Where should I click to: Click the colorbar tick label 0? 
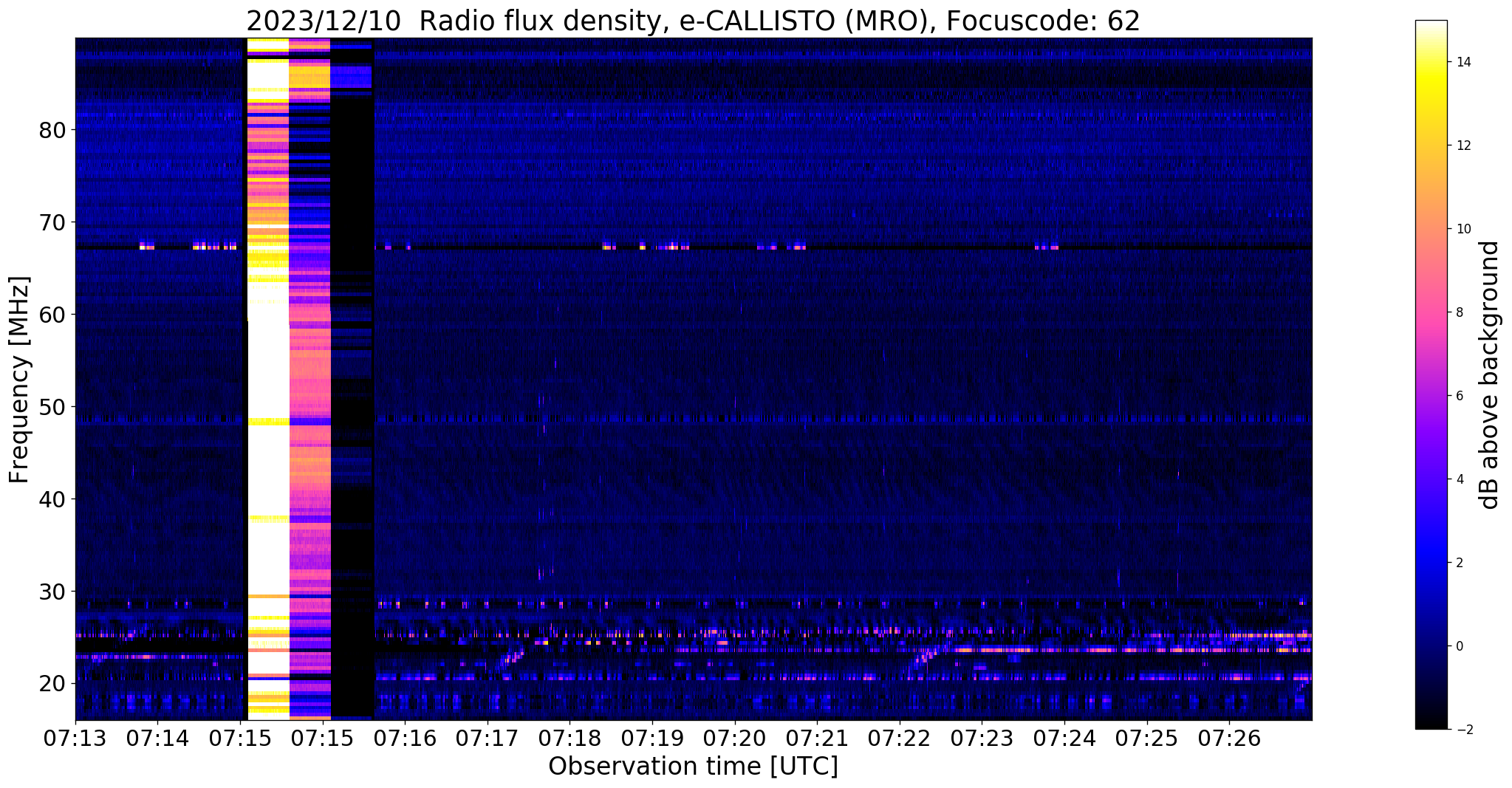(x=1459, y=647)
